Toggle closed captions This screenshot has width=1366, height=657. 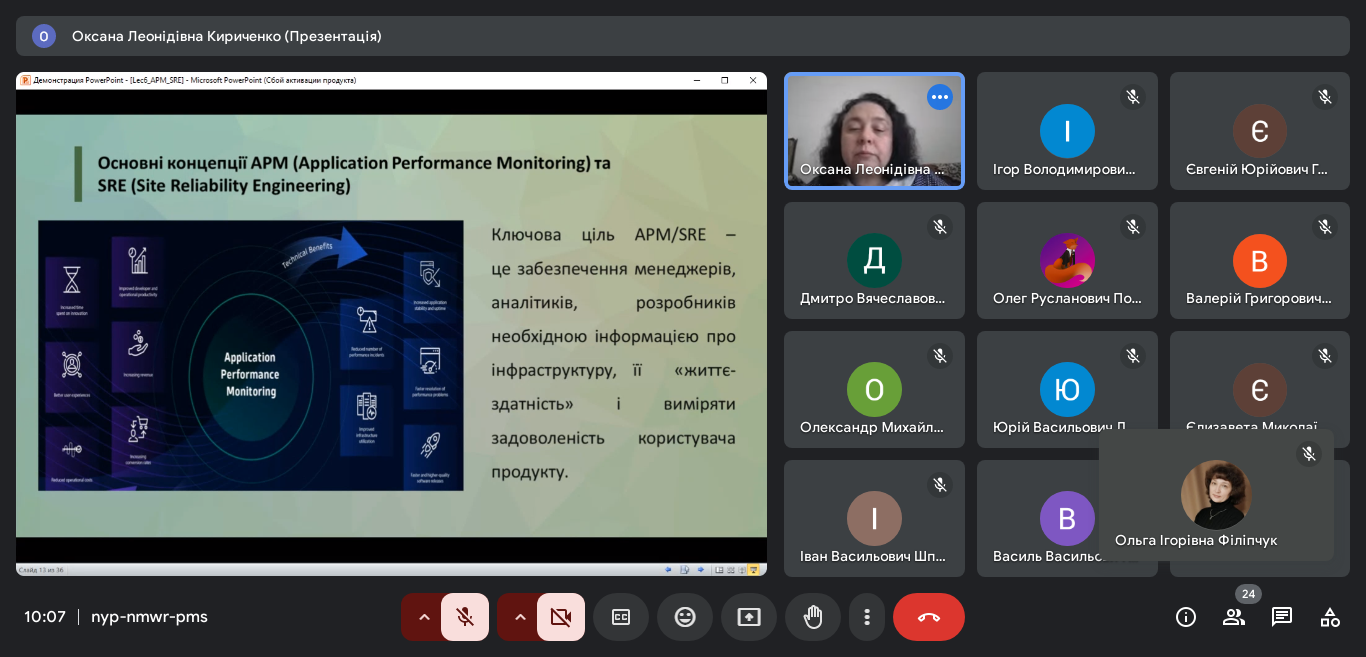pos(621,617)
